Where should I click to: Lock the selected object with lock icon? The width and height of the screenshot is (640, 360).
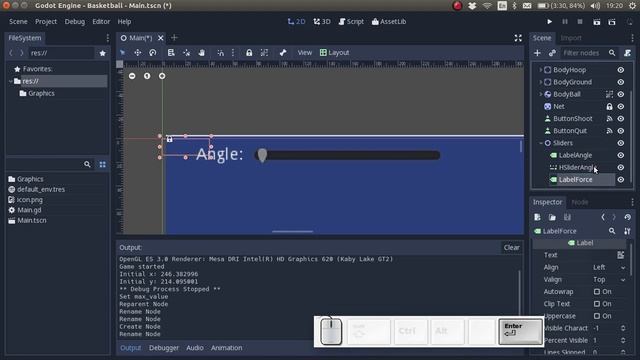(249, 53)
